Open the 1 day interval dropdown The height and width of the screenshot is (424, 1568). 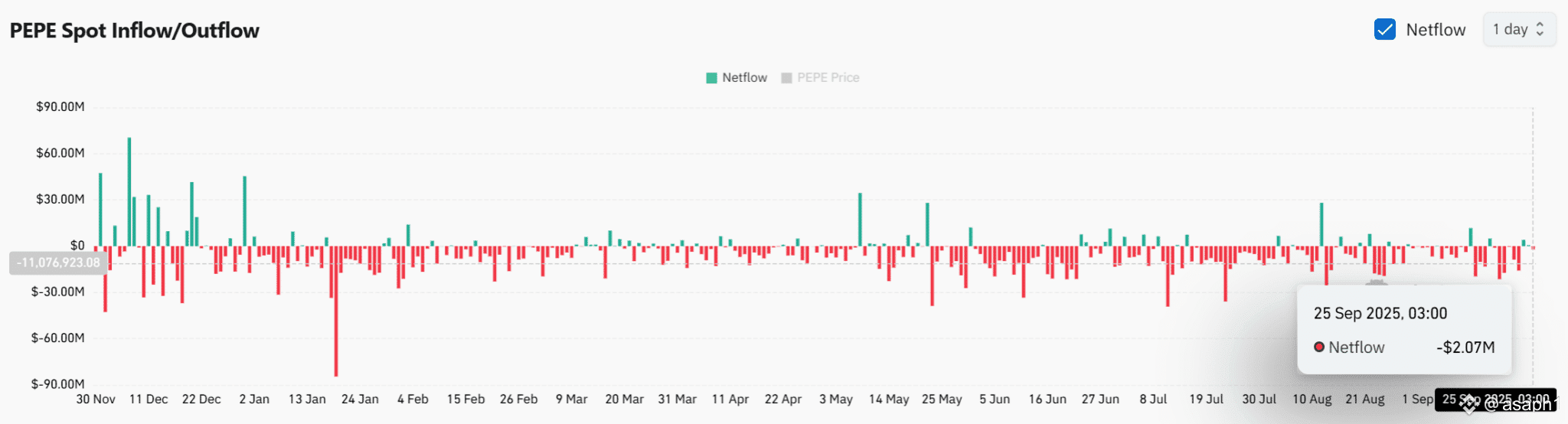pos(1519,30)
